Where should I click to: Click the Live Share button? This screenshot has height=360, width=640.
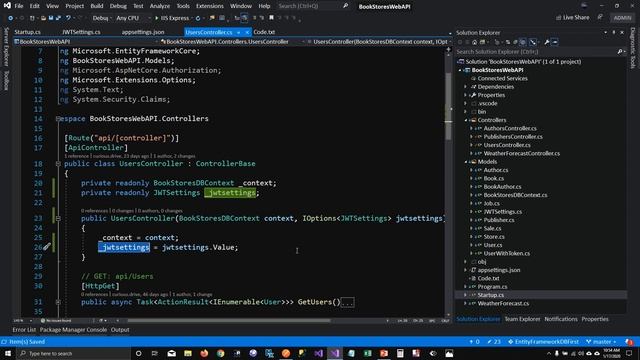pyautogui.click(x=572, y=18)
